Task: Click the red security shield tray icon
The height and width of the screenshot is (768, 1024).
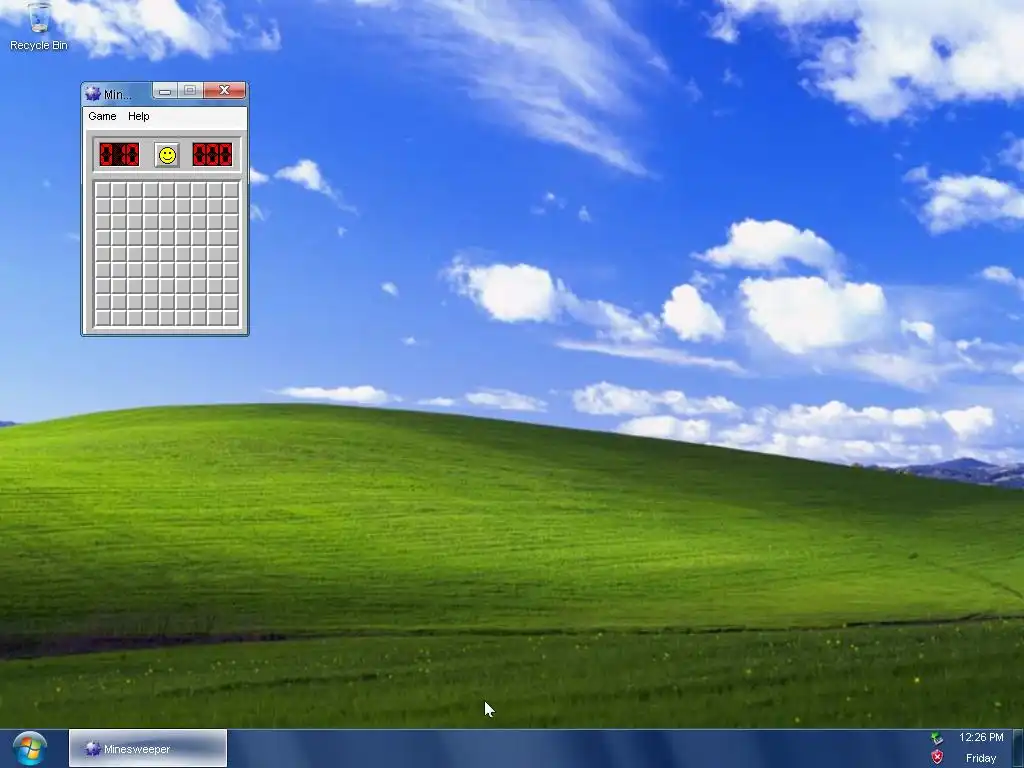Action: click(x=937, y=758)
